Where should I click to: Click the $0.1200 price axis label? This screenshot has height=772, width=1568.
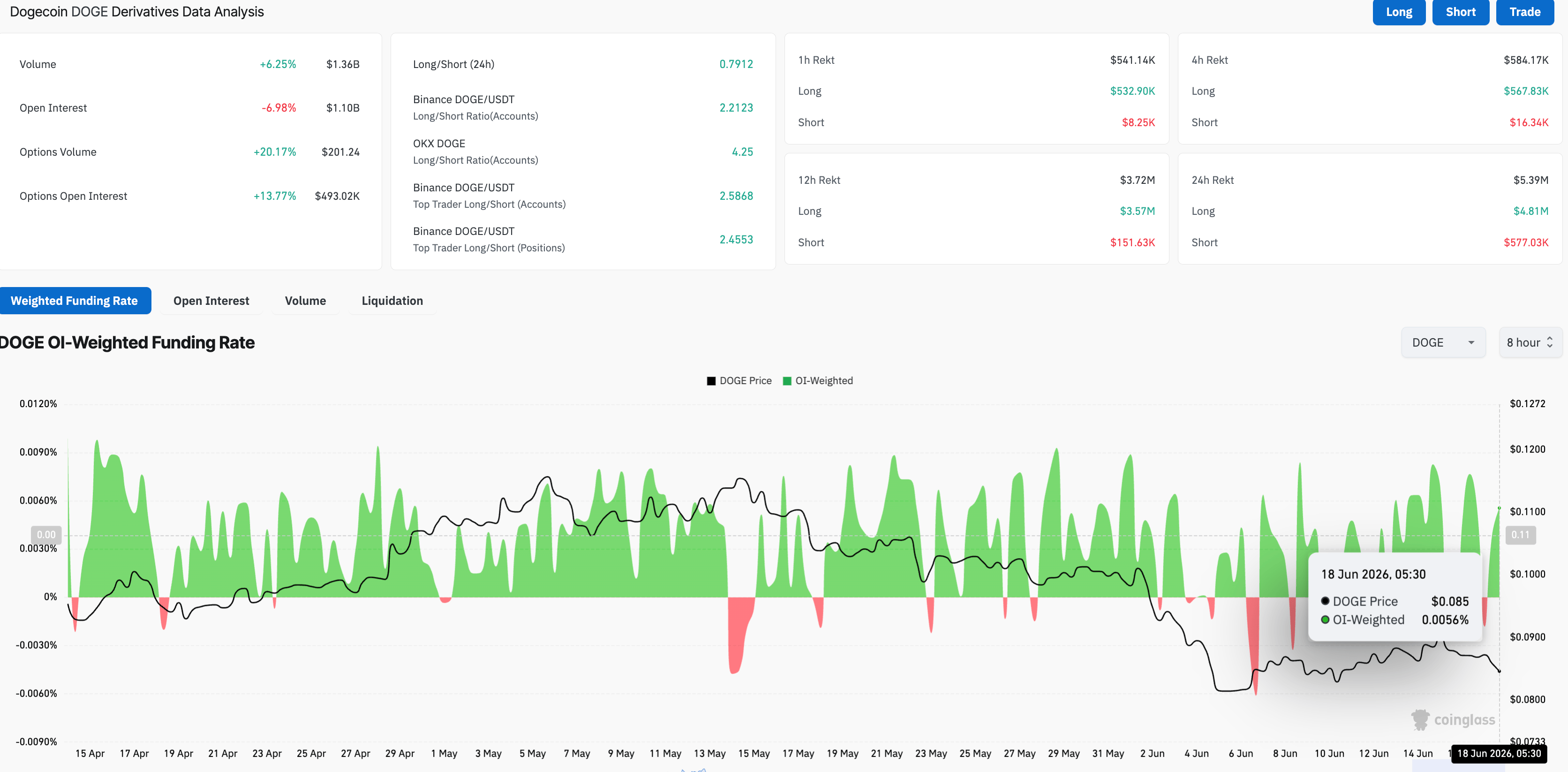tap(1527, 449)
